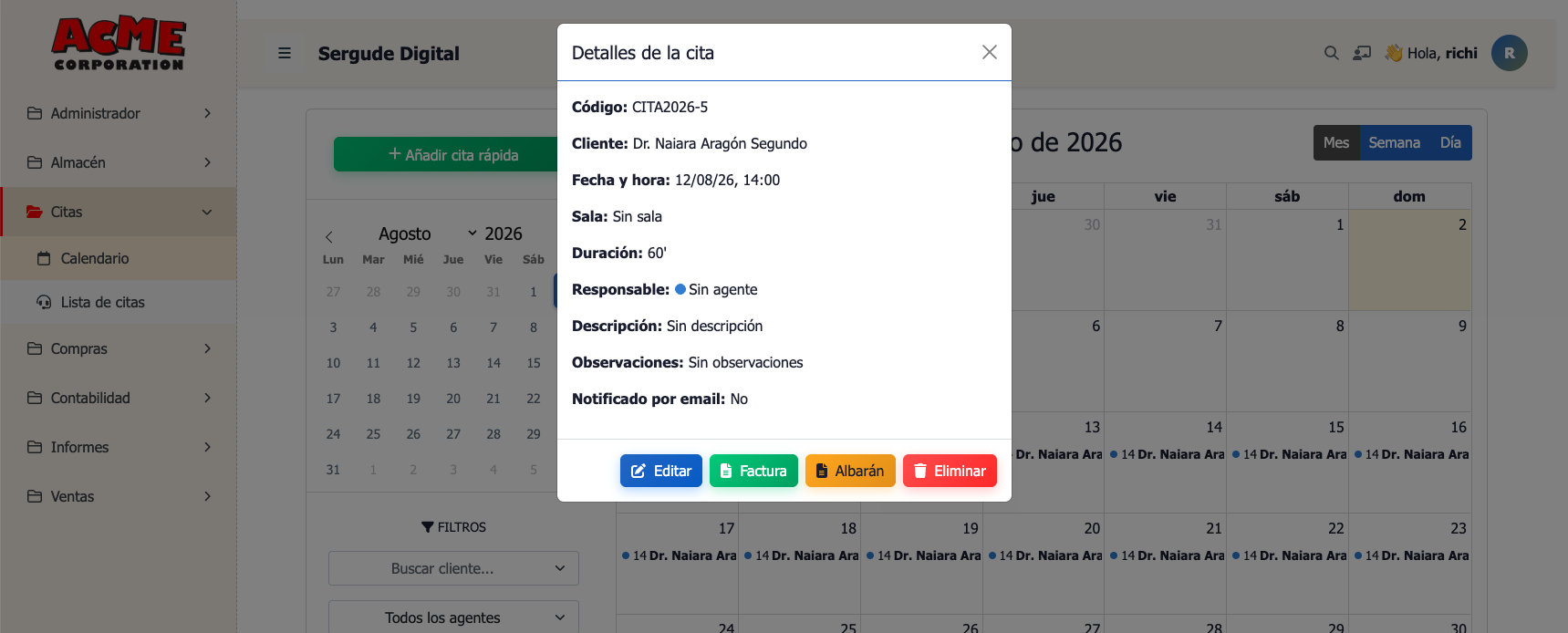Click the blue Responsable color dot
This screenshot has width=1568, height=633.
680,289
